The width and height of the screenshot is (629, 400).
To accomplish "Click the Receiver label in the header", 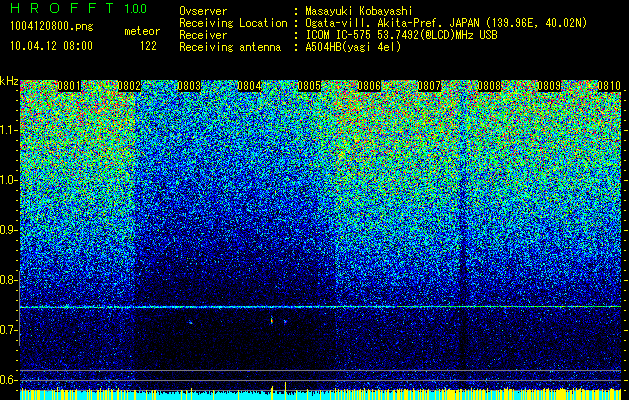I will click(x=203, y=35).
